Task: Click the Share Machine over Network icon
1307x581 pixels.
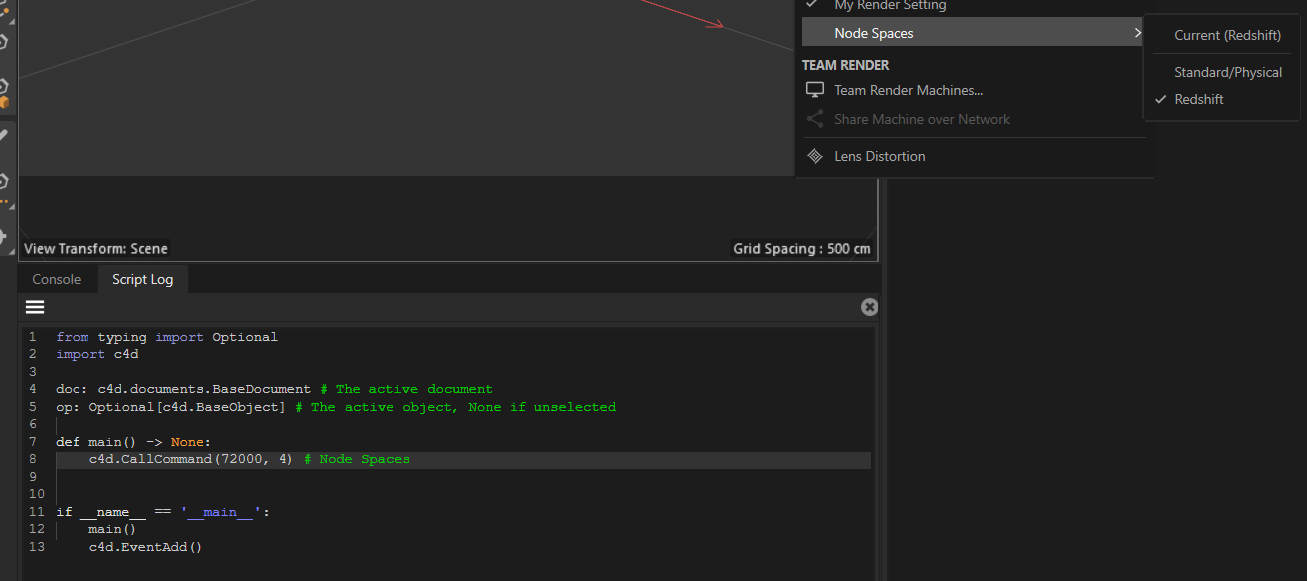Action: coord(815,119)
